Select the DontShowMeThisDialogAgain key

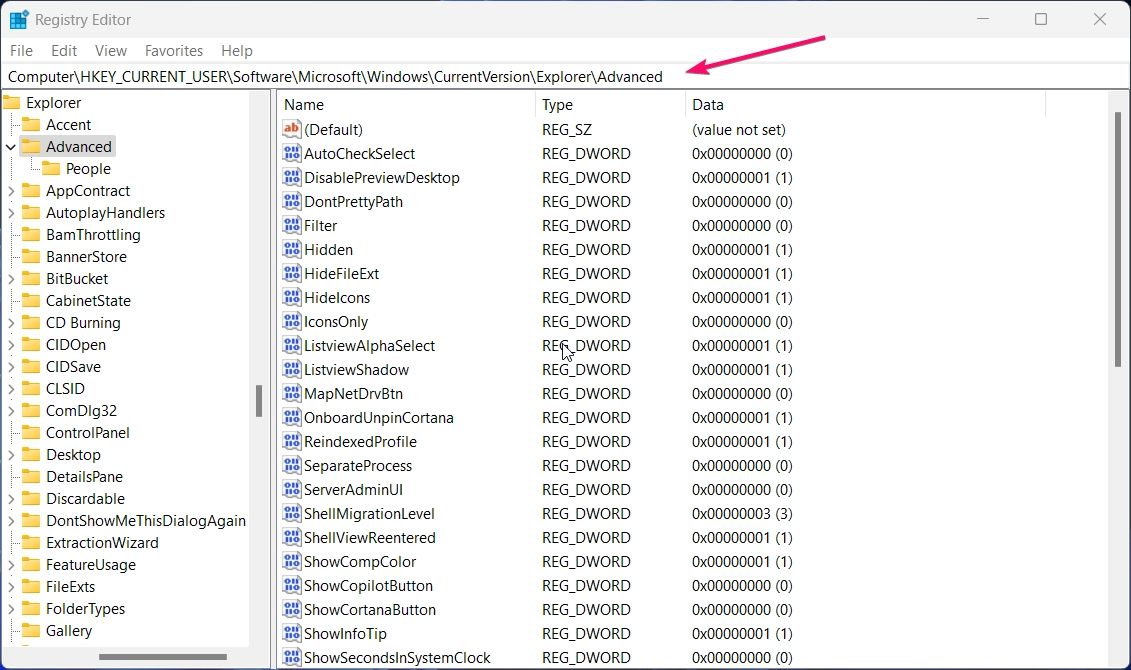tap(146, 521)
